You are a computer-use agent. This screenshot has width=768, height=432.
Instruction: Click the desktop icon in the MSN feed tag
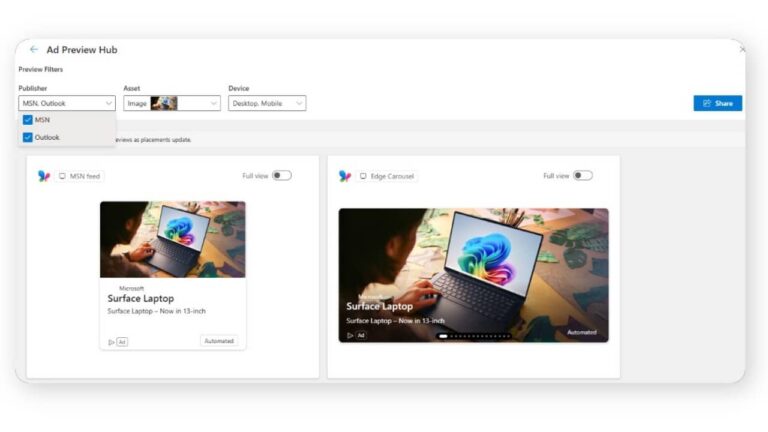coord(62,176)
